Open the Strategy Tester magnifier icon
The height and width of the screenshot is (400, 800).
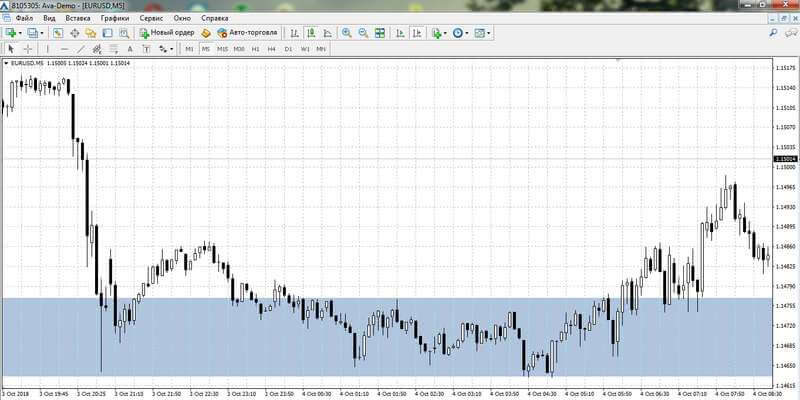tap(124, 33)
